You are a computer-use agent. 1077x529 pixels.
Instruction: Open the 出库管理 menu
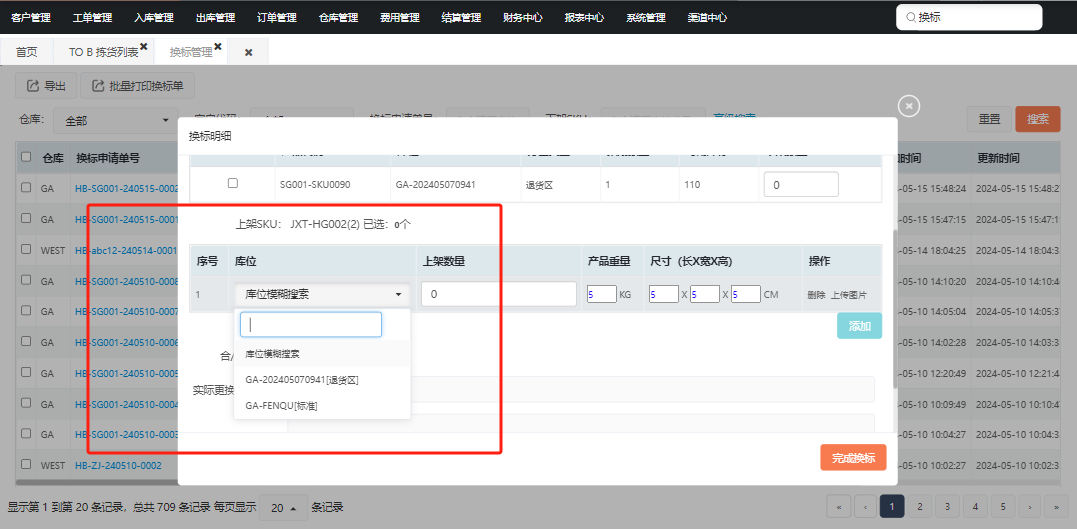coord(216,18)
